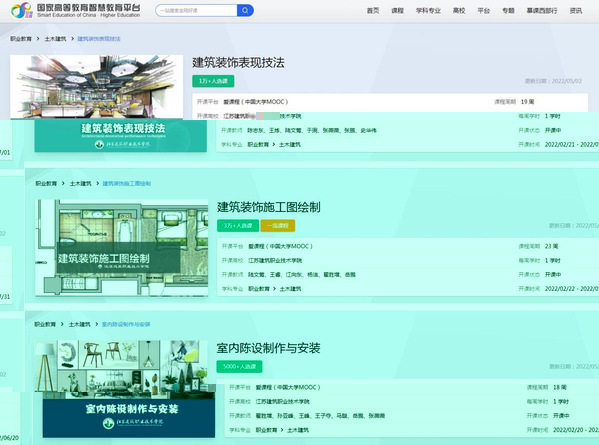Click 土木建筑 in the 建筑装饰施工图绘制 breadcrumb
This screenshot has height=445, width=599.
tap(81, 183)
